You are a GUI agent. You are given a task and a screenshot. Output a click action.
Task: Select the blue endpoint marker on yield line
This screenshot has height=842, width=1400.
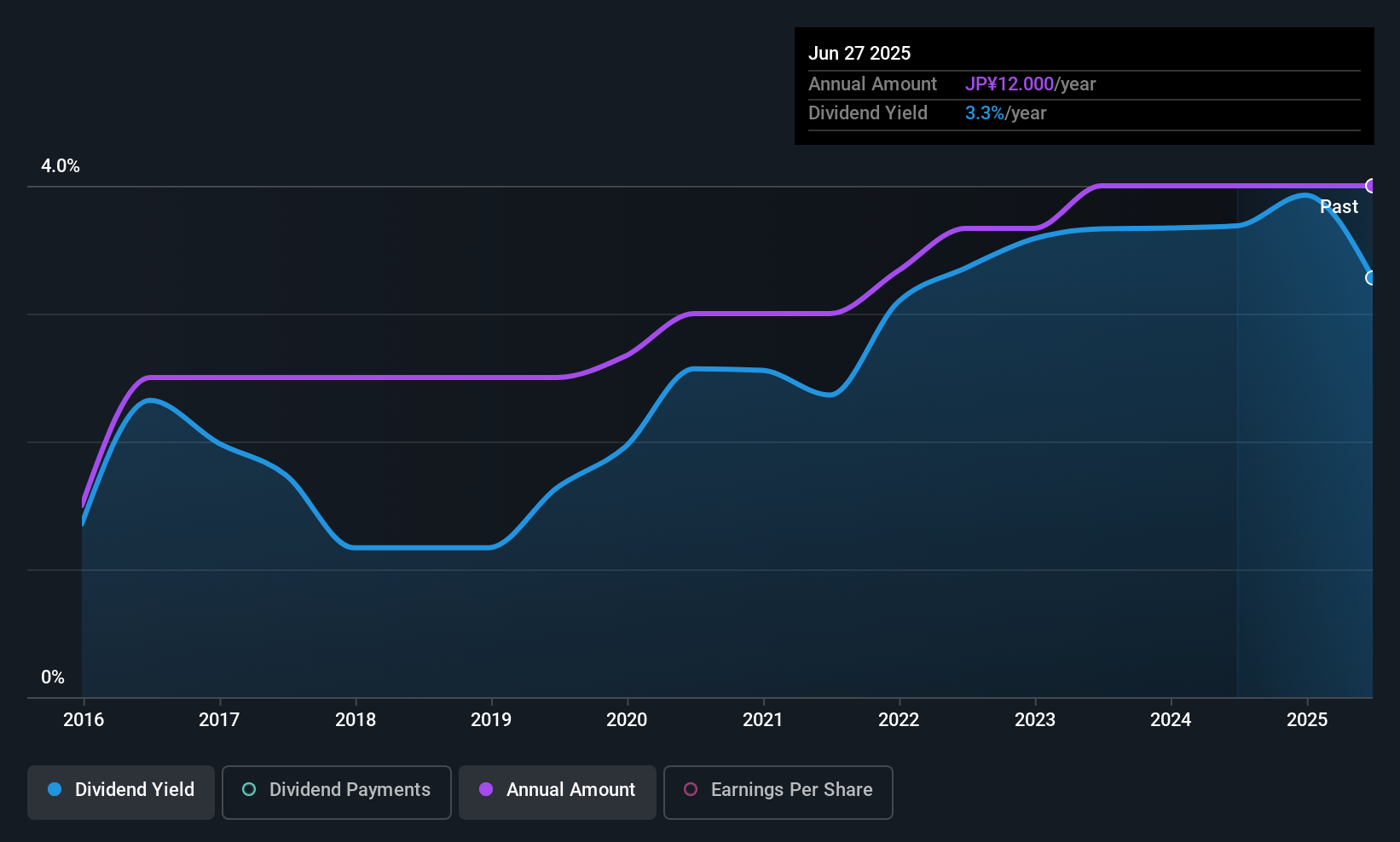pos(1371,278)
